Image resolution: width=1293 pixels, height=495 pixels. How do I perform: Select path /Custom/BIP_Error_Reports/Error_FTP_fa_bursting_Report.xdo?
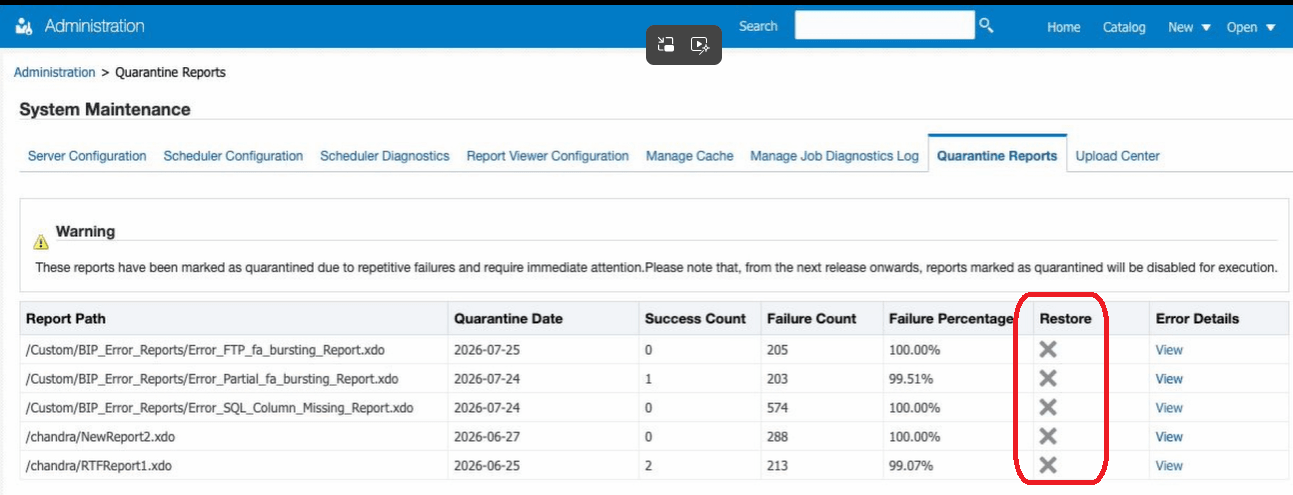(x=206, y=350)
